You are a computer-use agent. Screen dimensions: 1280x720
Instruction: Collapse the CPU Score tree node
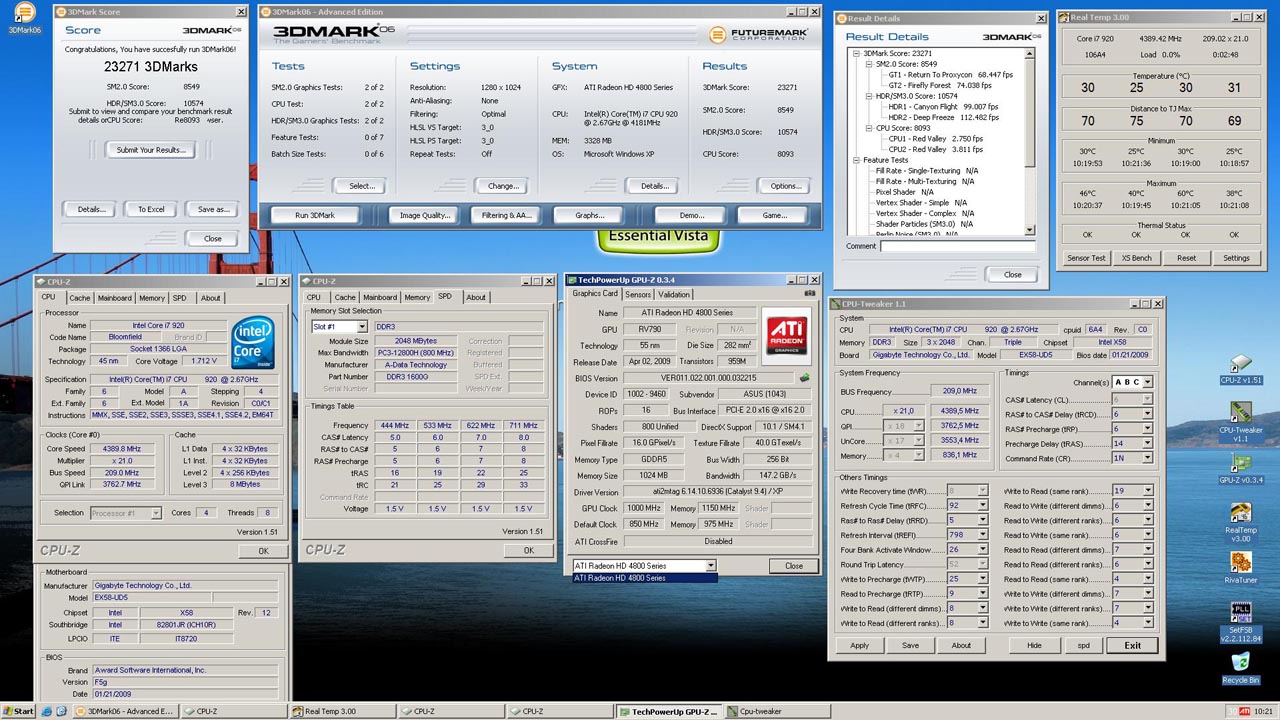point(869,128)
